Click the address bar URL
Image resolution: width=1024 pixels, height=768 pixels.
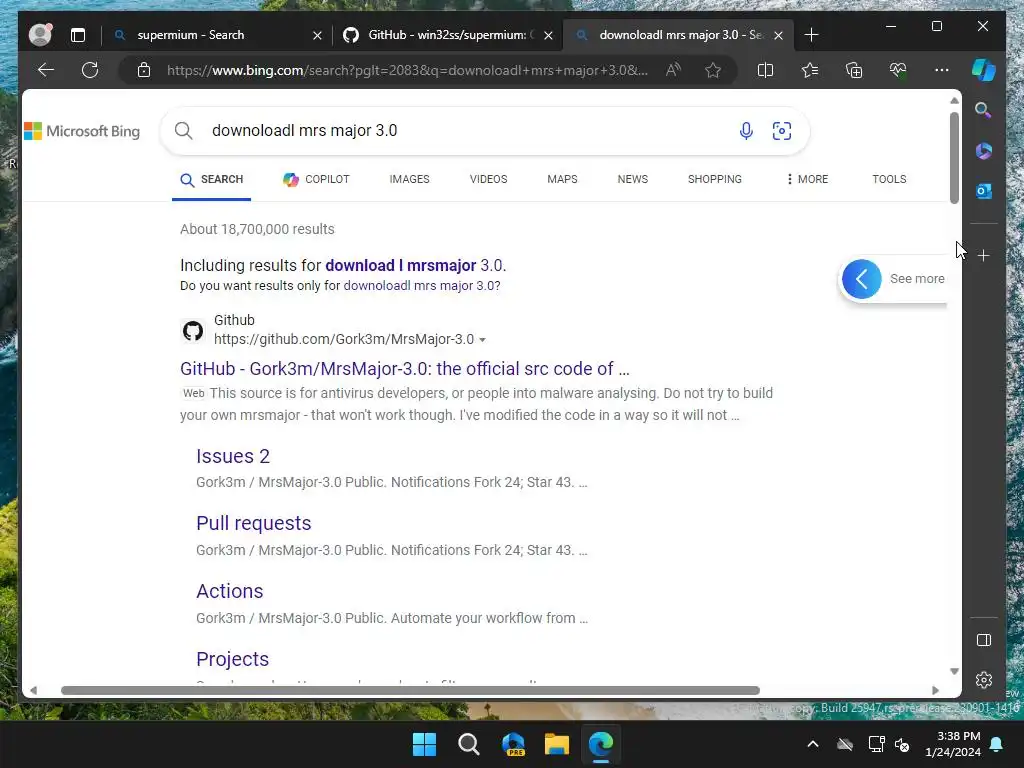407,70
